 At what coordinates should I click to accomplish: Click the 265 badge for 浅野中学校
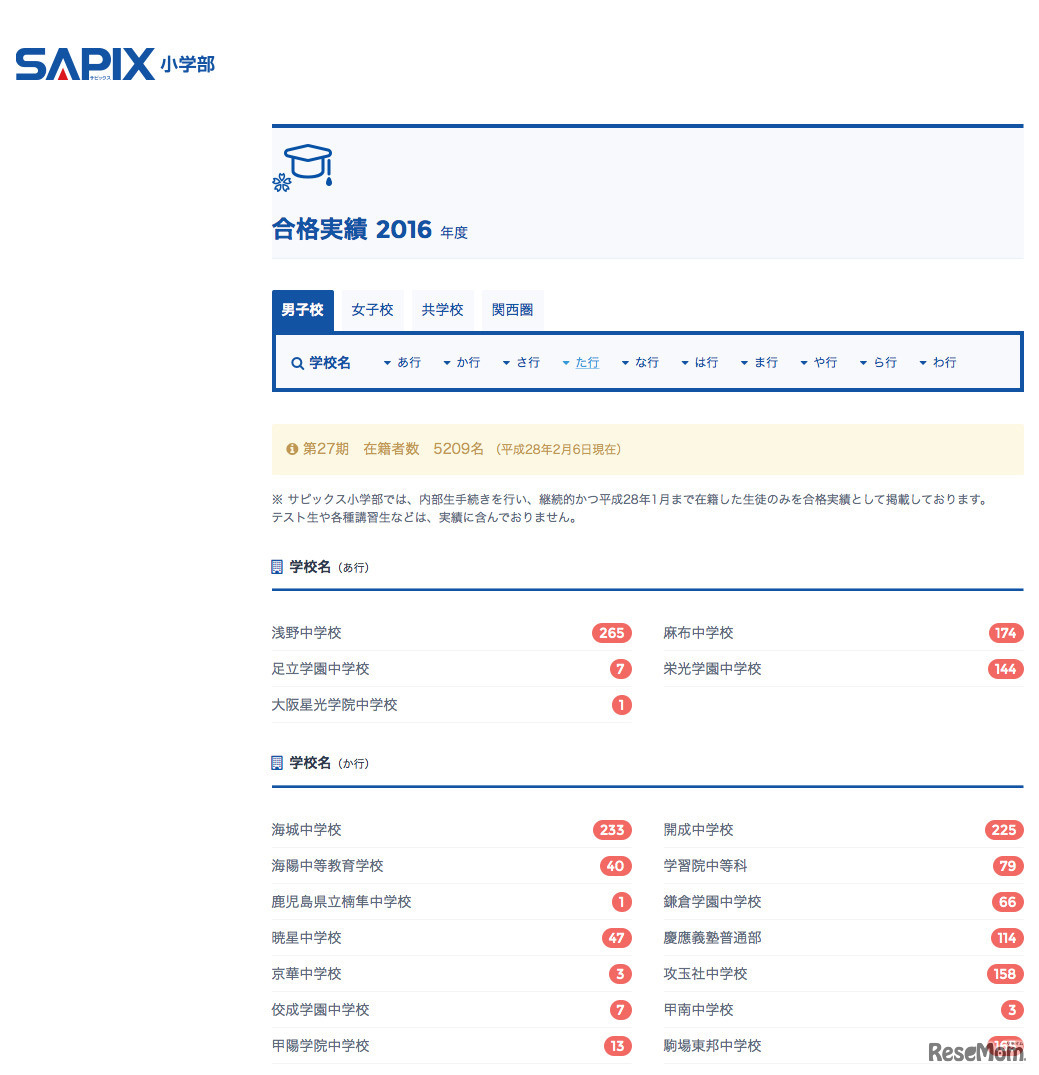tap(612, 633)
